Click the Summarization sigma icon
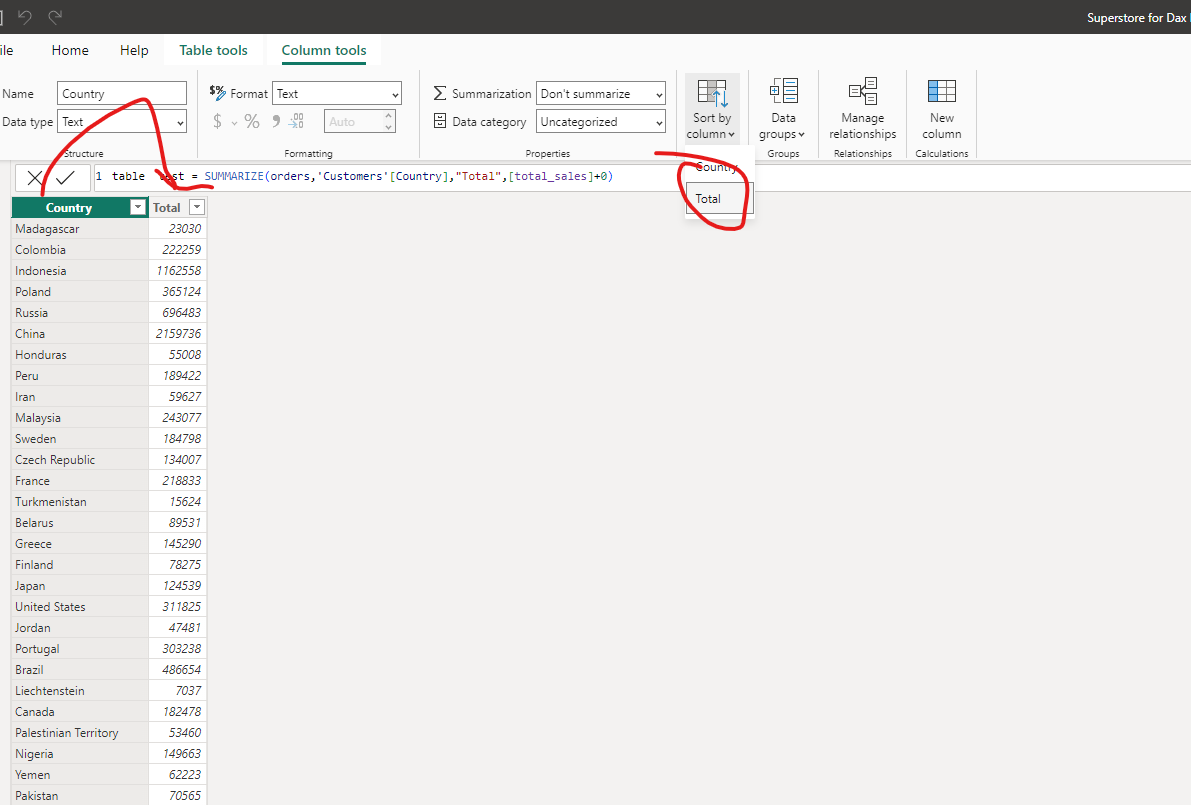This screenshot has height=805, width=1191. coord(440,93)
